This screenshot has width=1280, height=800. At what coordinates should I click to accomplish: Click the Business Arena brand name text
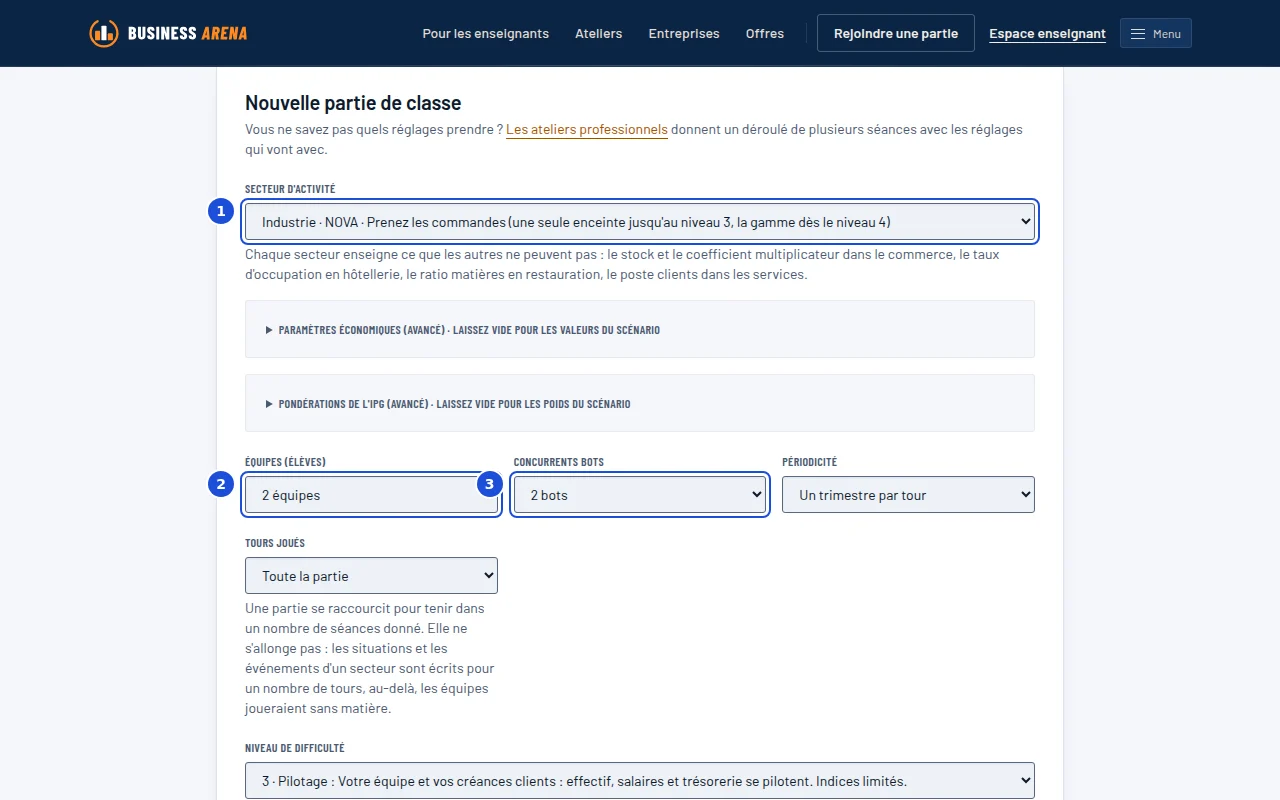tap(187, 33)
